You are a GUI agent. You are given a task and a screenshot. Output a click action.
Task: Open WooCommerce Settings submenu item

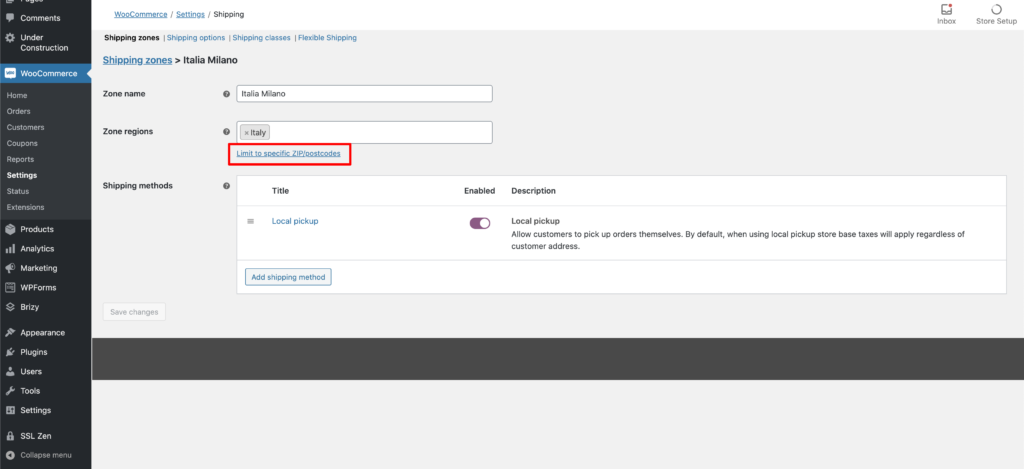pos(22,175)
